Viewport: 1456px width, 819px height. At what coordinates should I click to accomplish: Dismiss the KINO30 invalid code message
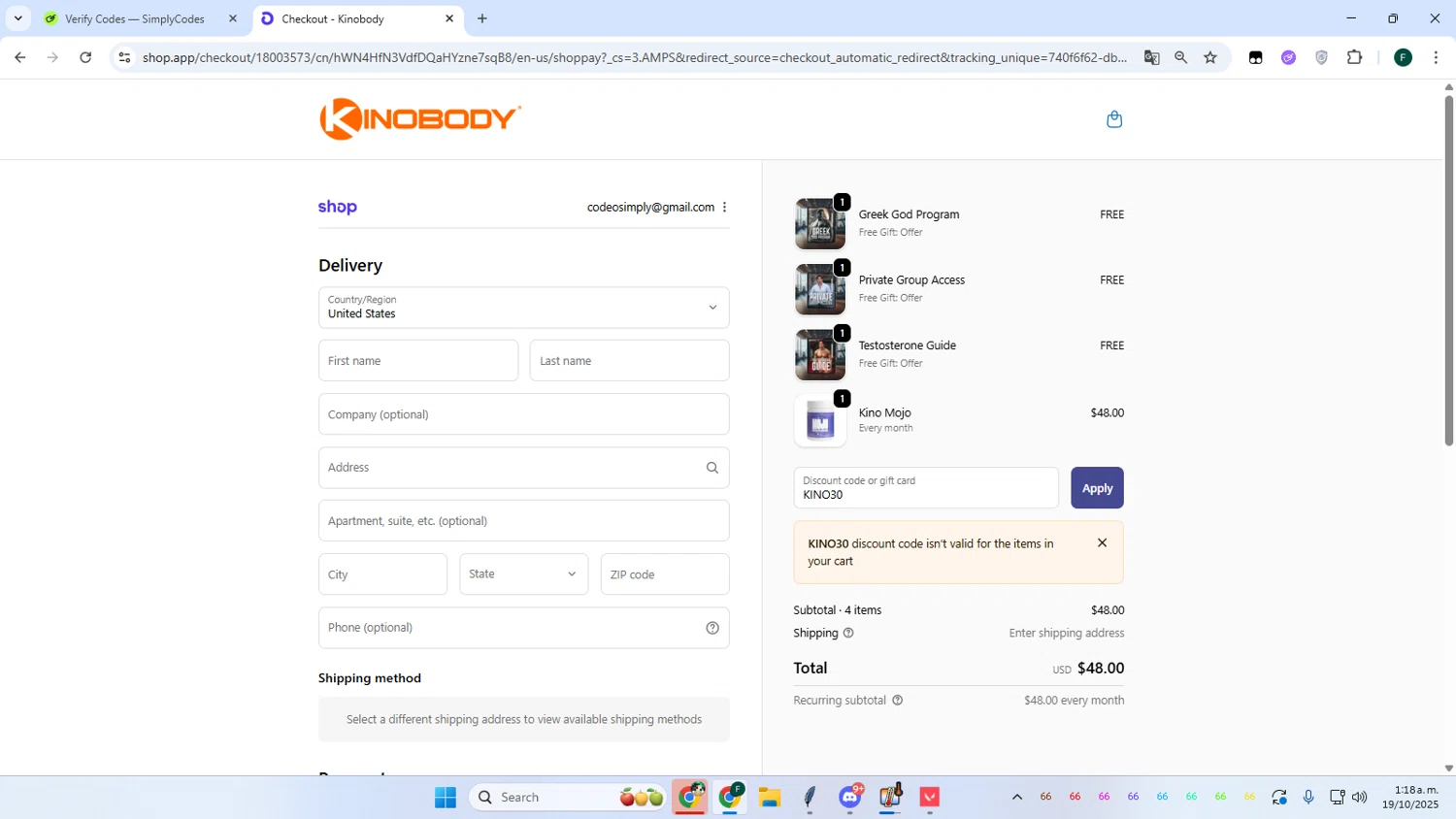pyautogui.click(x=1102, y=543)
